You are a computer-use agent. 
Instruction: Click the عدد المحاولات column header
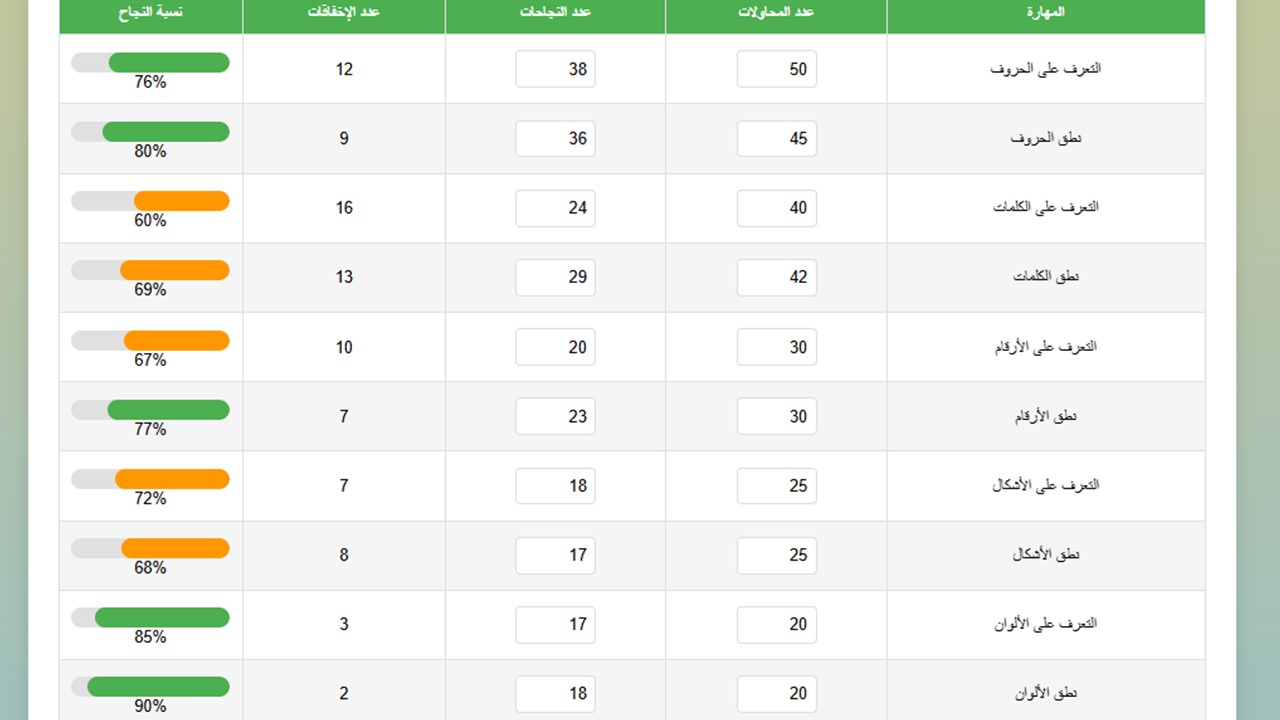coord(776,13)
